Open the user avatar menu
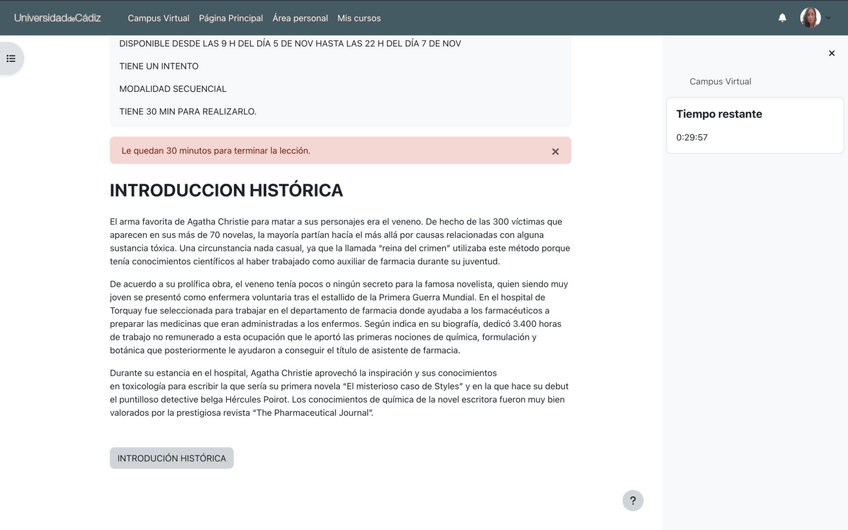 pyautogui.click(x=810, y=18)
